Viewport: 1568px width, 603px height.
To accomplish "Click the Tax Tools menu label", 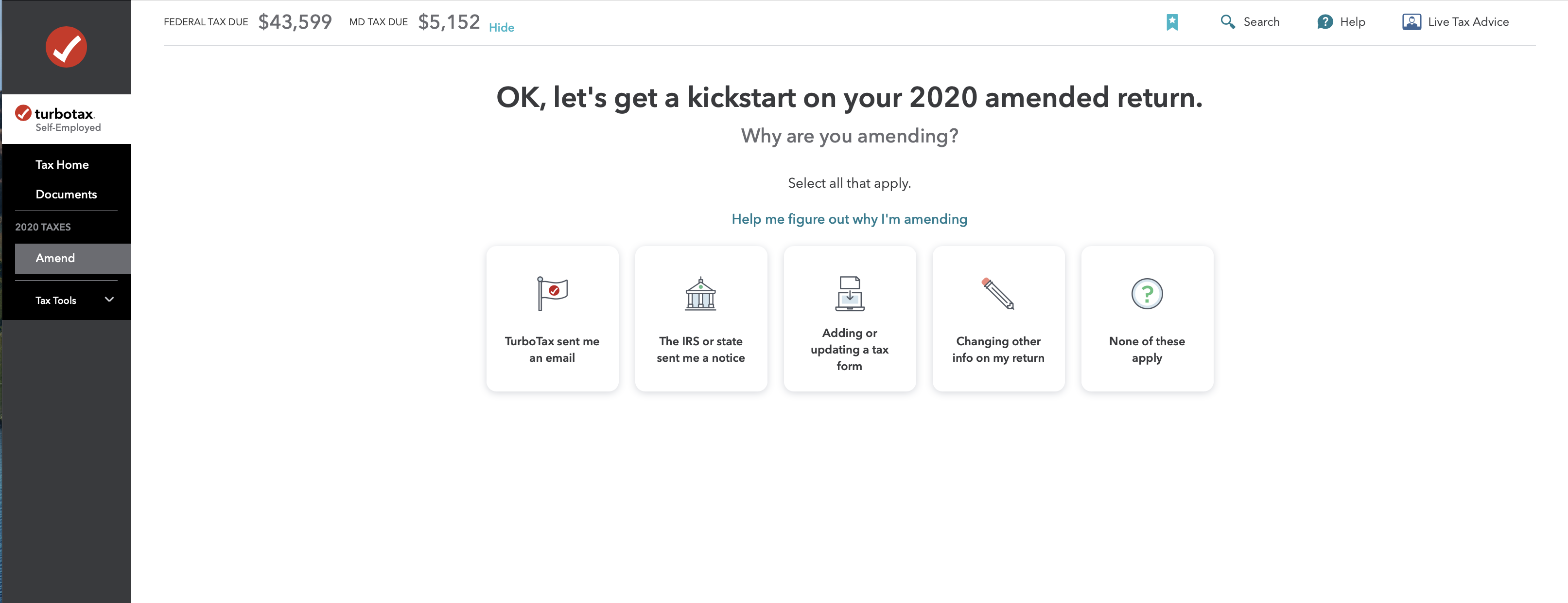I will point(56,300).
